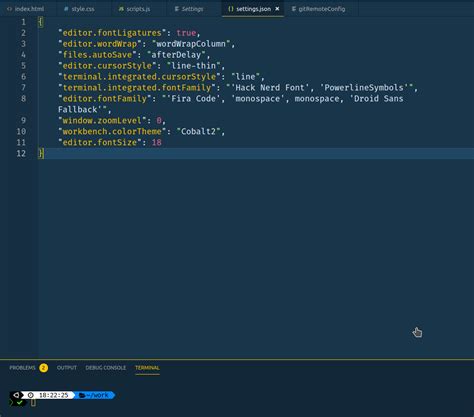Click the "editor.fontFamily" key

click(105, 99)
